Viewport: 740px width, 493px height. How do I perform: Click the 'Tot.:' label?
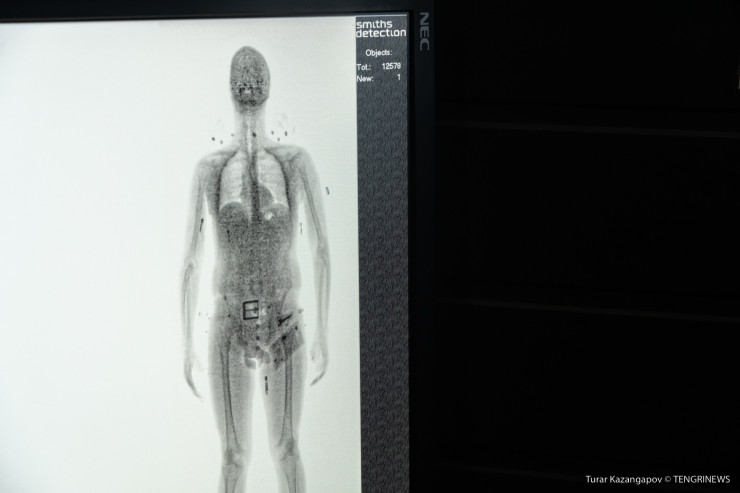(x=364, y=66)
